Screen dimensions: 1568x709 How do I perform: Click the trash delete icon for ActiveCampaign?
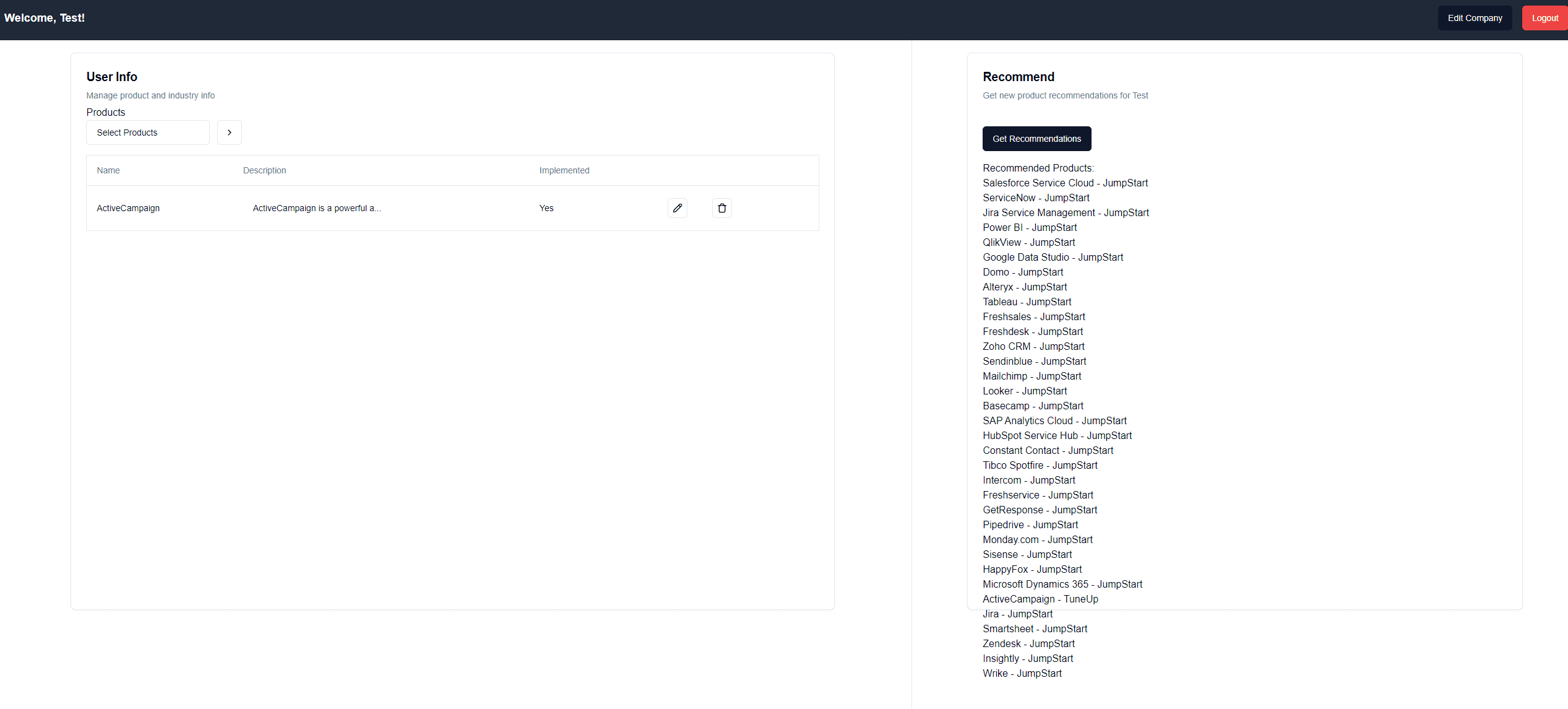tap(722, 208)
